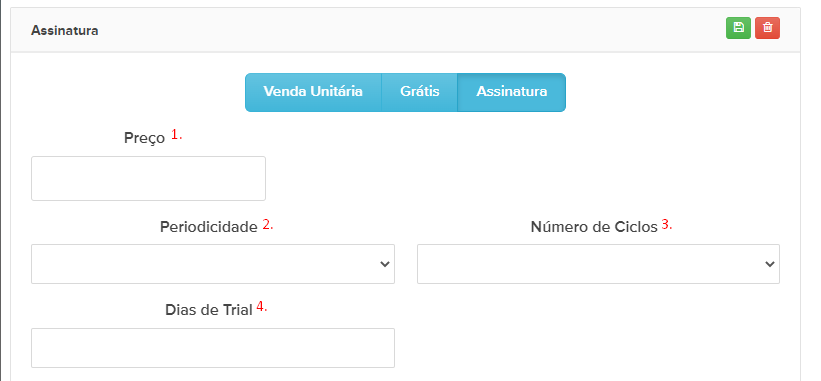The width and height of the screenshot is (821, 381).
Task: Click the Número de Ciclos label text
Action: tap(594, 227)
